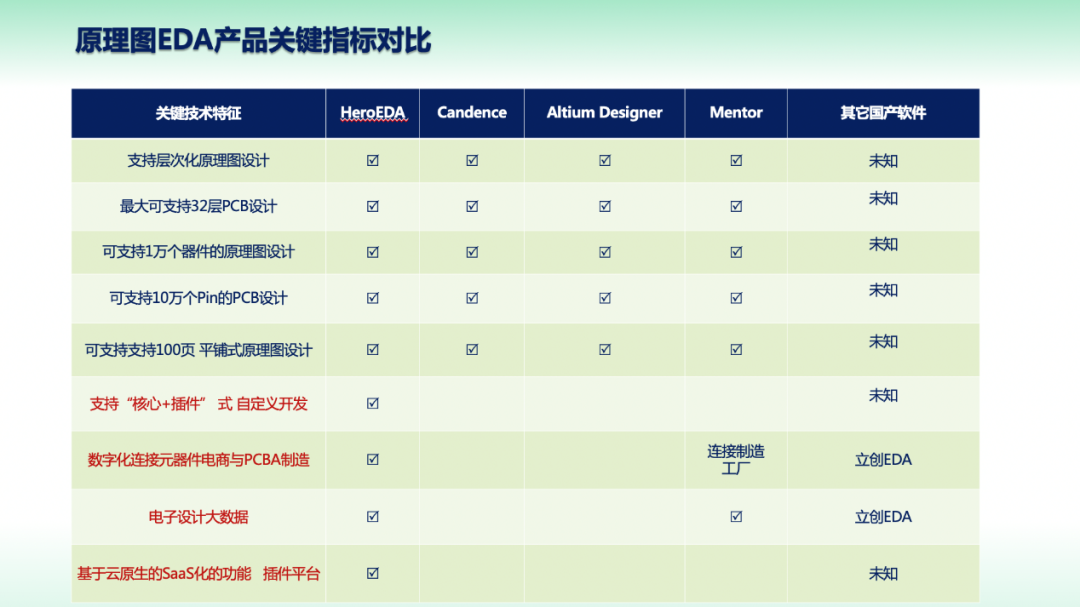This screenshot has width=1080, height=607.
Task: Click the red label 基于云原生的SaaS化的功能 插件平台
Action: [198, 573]
